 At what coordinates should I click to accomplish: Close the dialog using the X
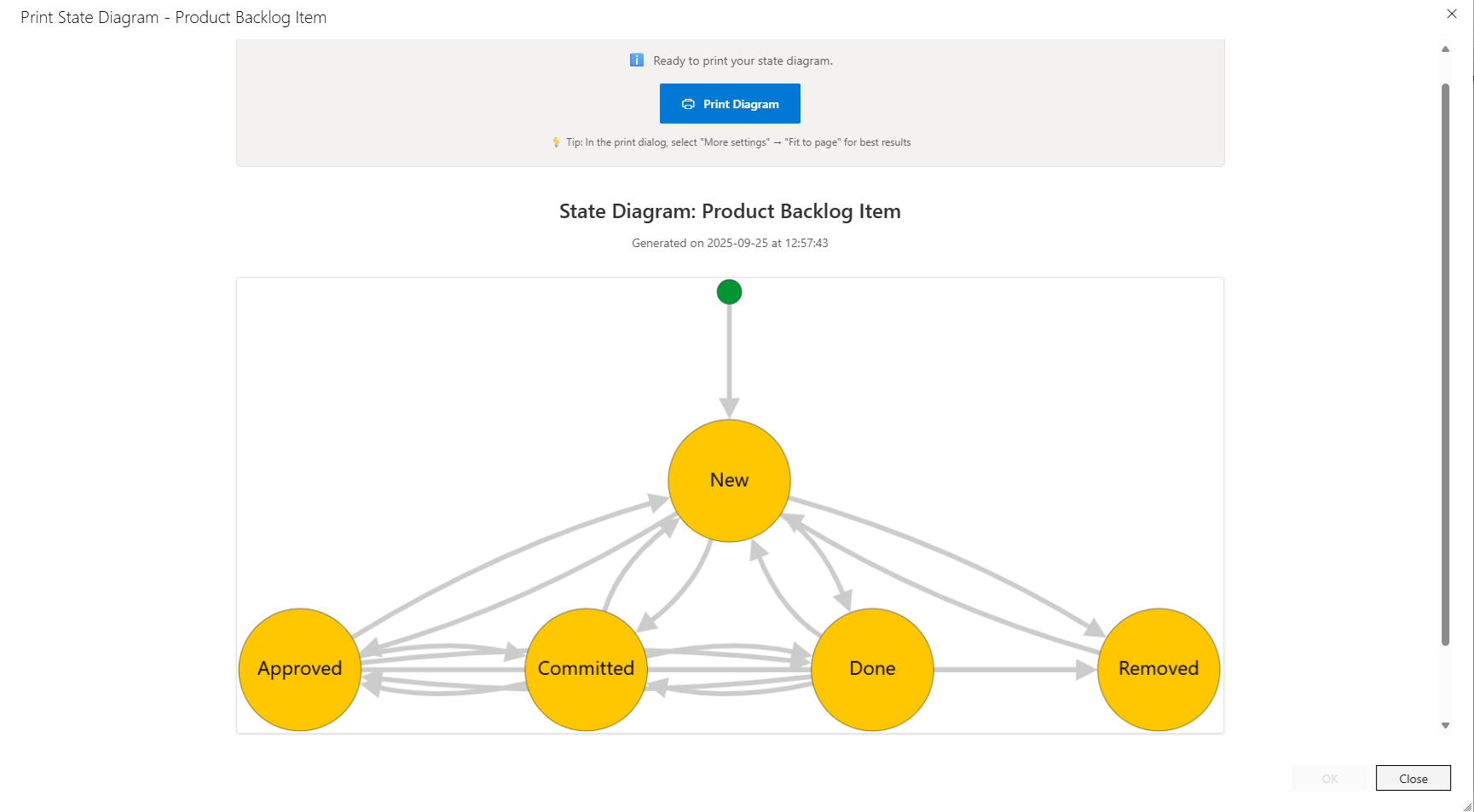click(x=1452, y=14)
